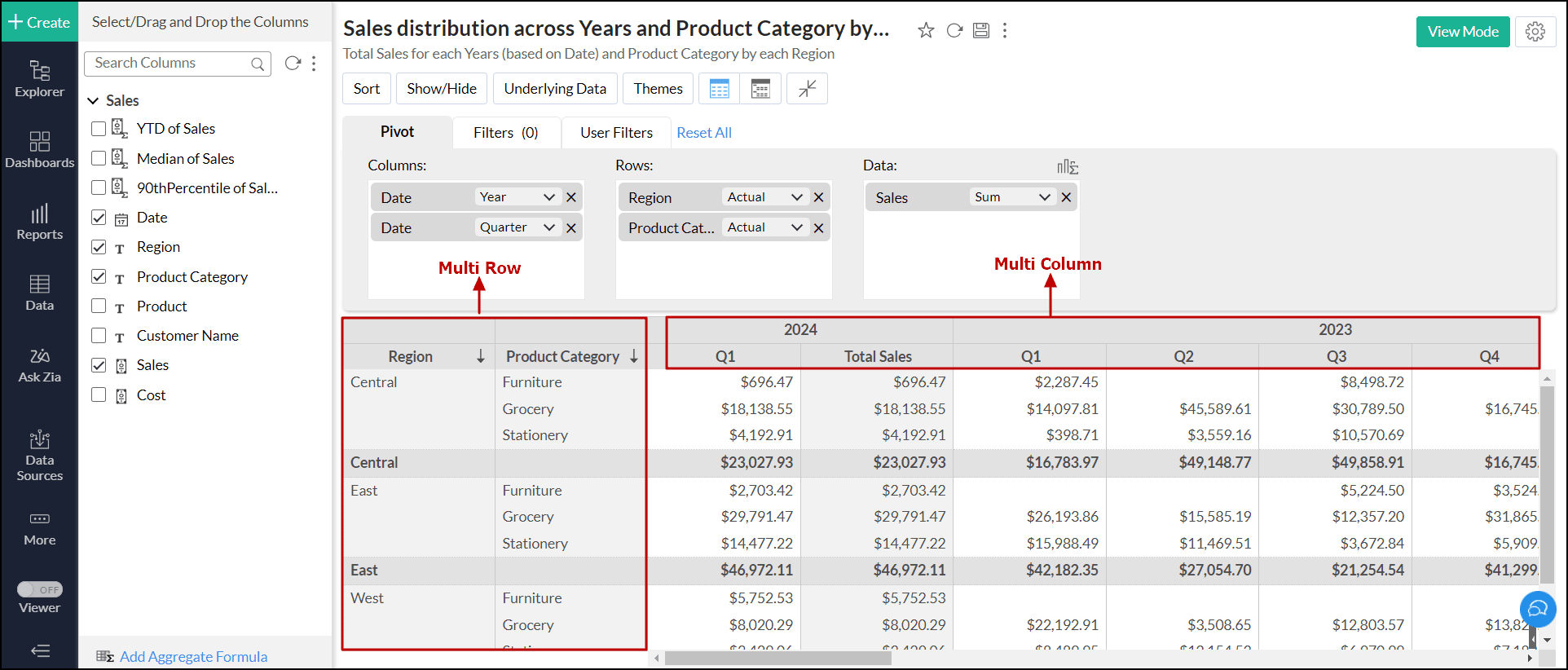Click the save icon beside report title
Image resolution: width=1568 pixels, height=670 pixels.
tap(981, 30)
